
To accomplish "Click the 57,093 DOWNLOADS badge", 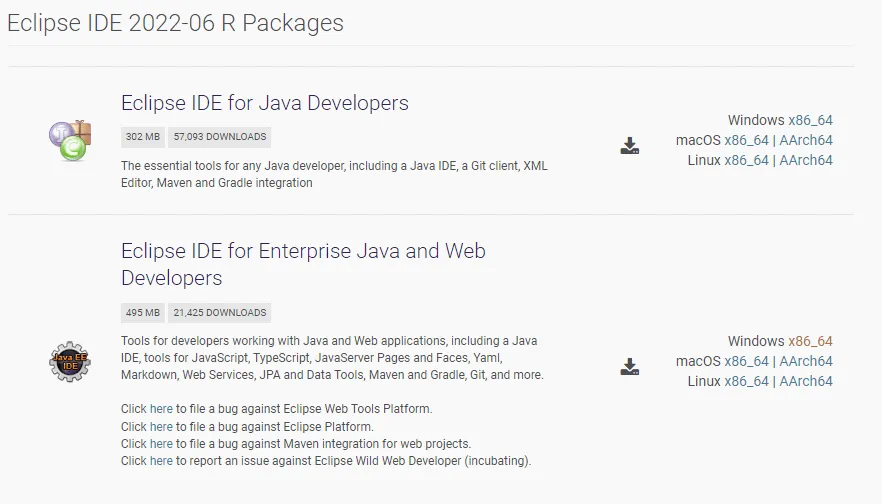I will 219,137.
